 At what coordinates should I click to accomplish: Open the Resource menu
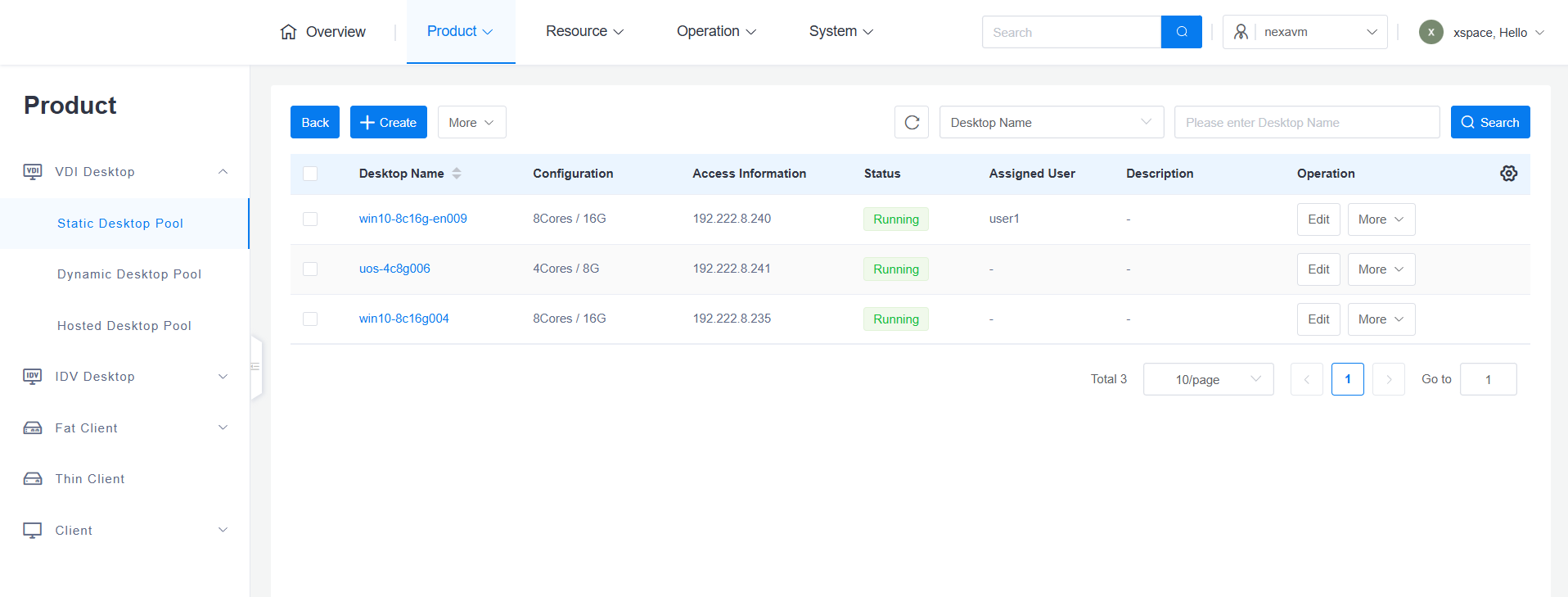pos(584,31)
